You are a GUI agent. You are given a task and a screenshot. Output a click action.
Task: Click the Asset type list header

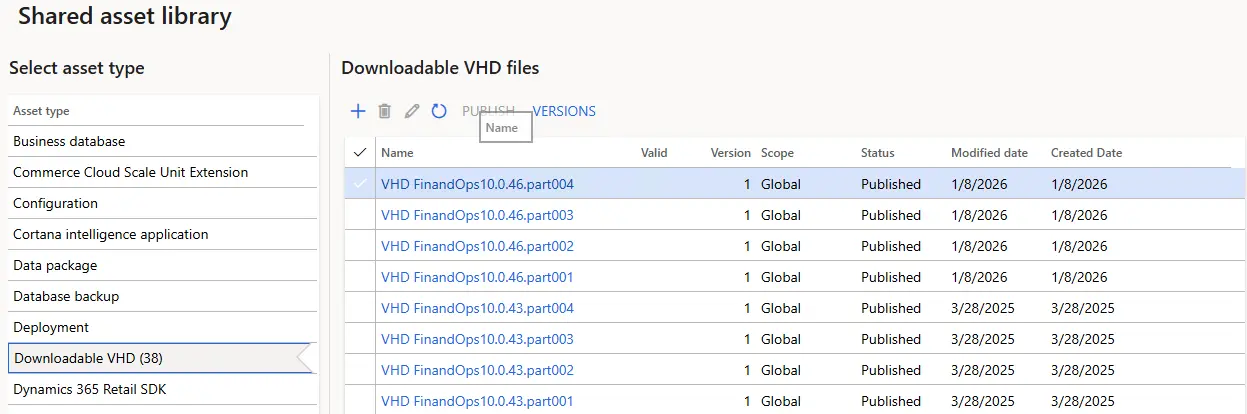pyautogui.click(x=41, y=111)
